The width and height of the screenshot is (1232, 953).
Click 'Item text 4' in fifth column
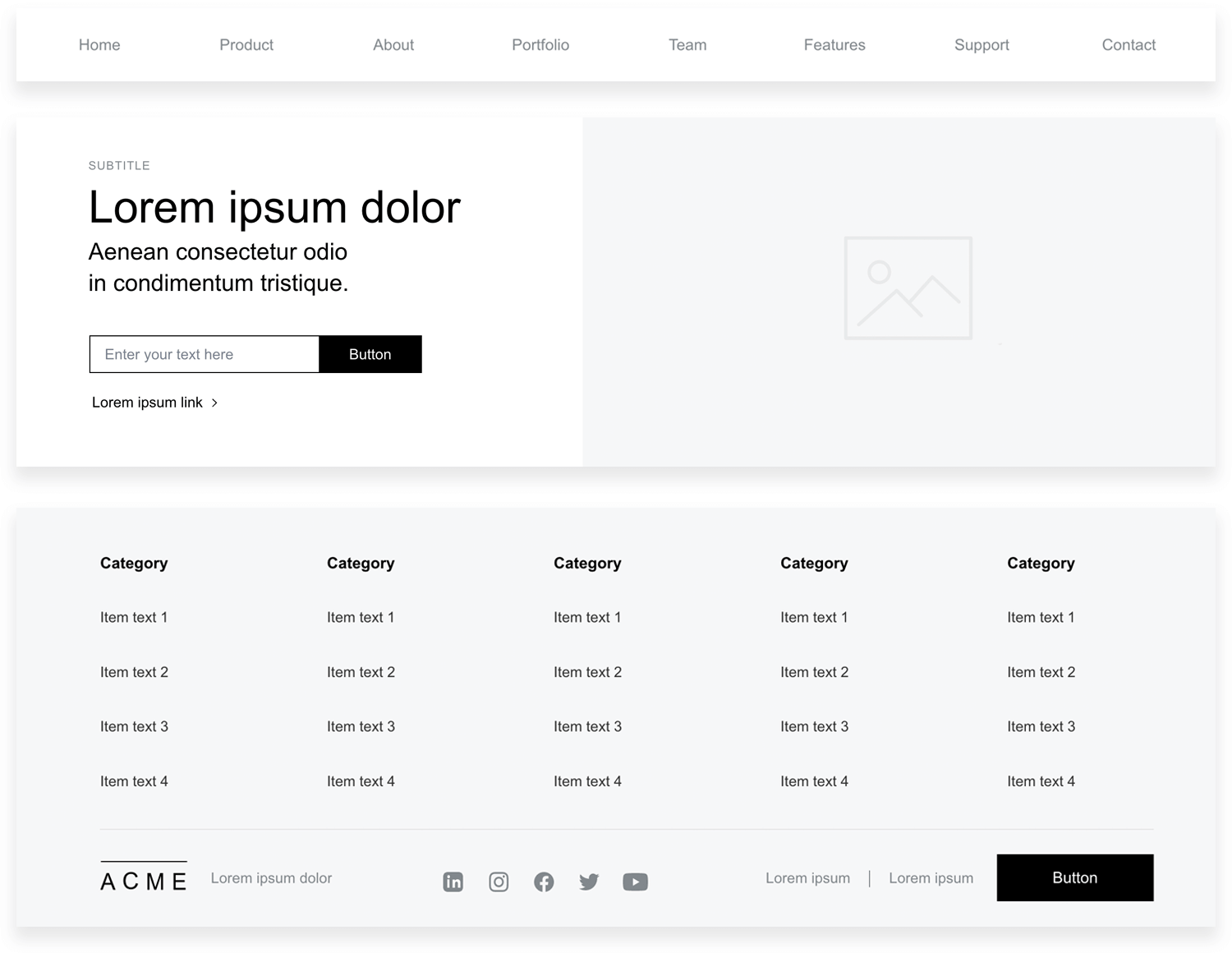[1041, 781]
